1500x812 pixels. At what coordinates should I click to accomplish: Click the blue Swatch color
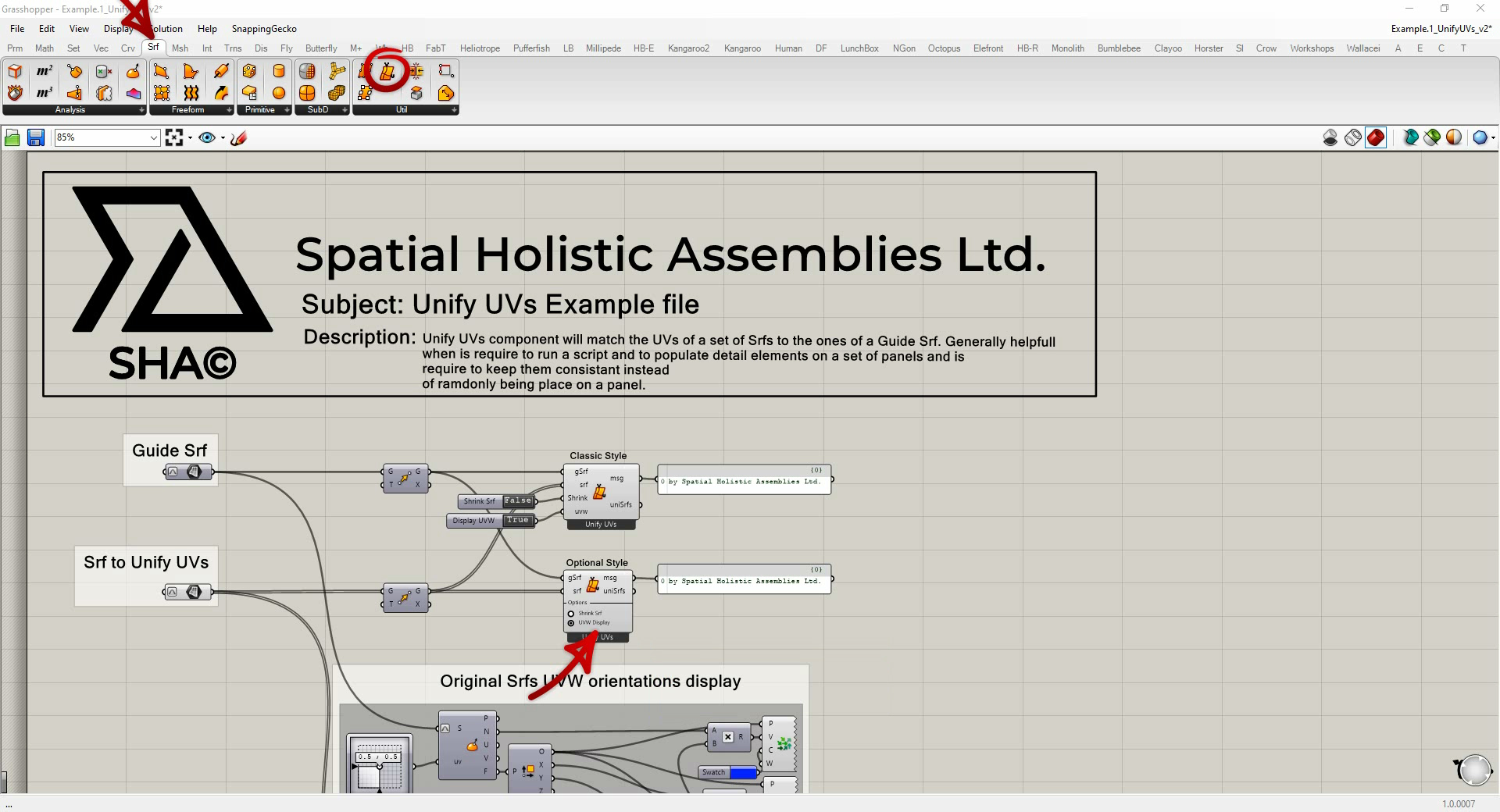point(743,773)
